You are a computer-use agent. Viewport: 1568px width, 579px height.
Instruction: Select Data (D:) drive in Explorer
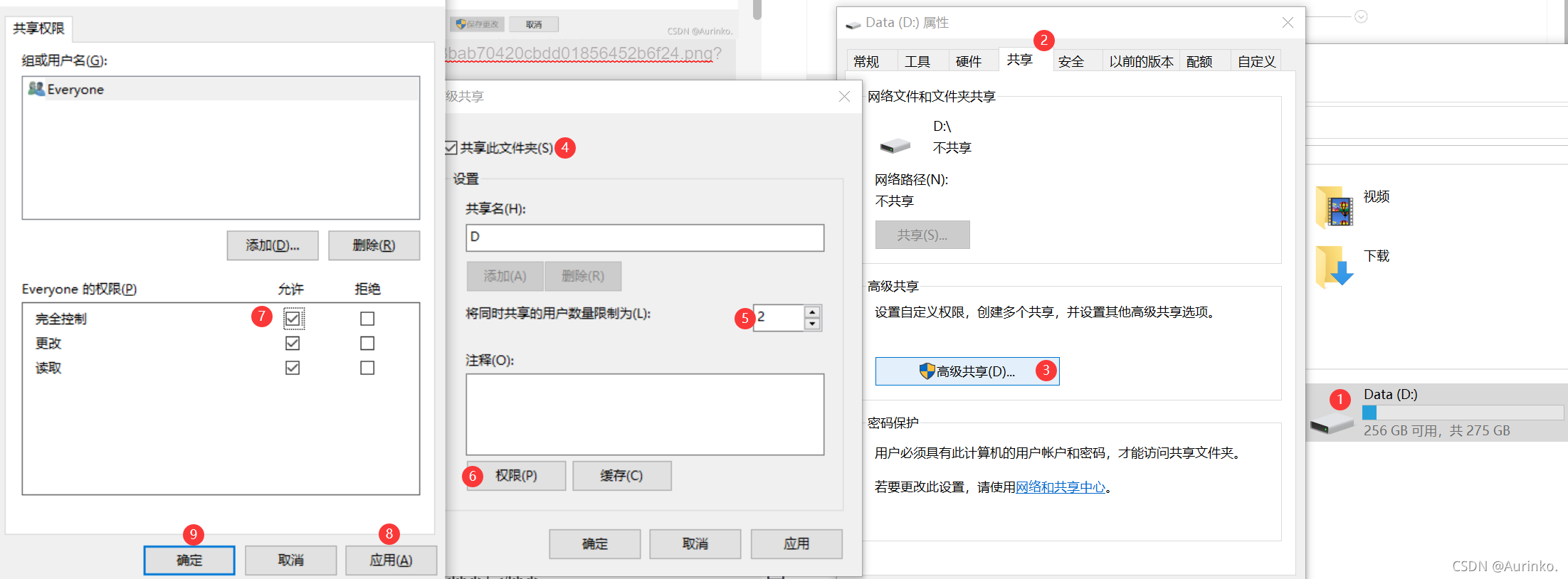(x=1437, y=413)
